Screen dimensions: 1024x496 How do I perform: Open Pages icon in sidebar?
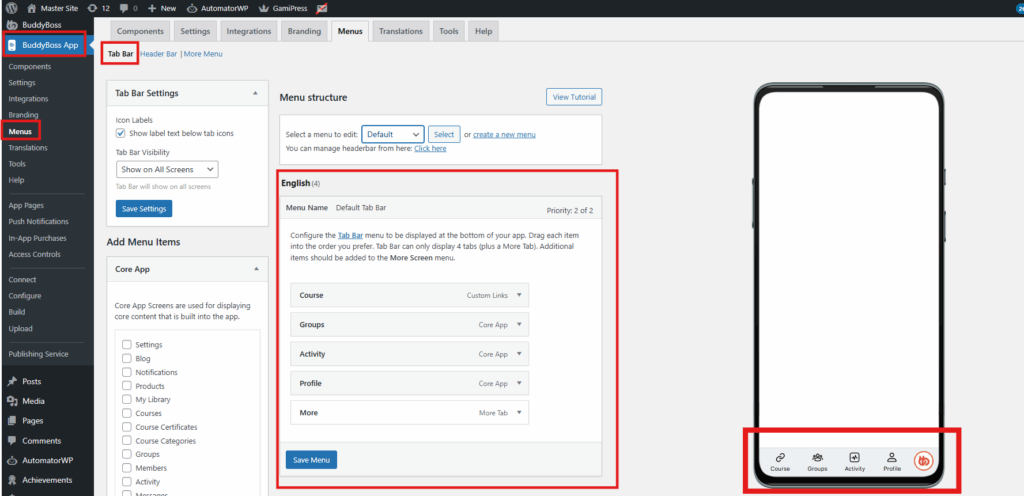coord(12,420)
